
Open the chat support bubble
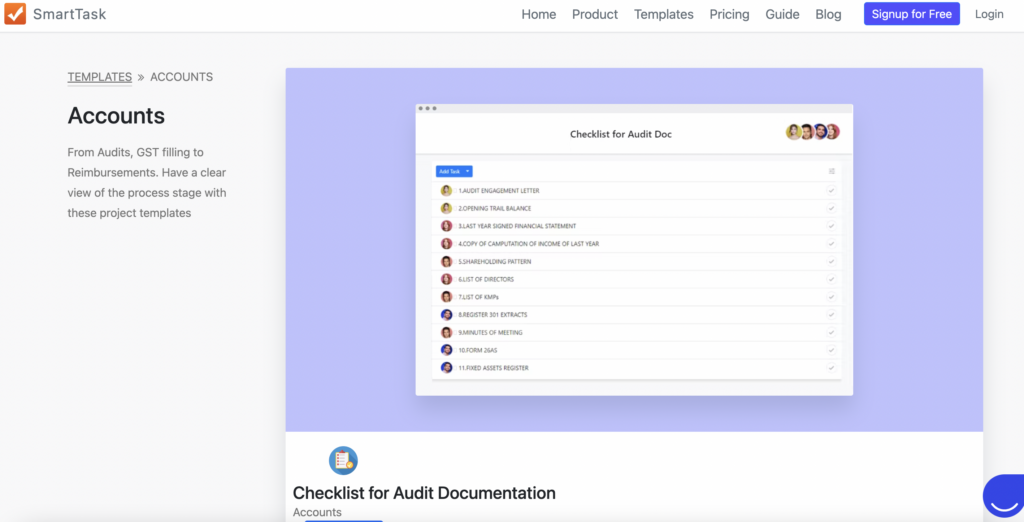click(x=1006, y=497)
